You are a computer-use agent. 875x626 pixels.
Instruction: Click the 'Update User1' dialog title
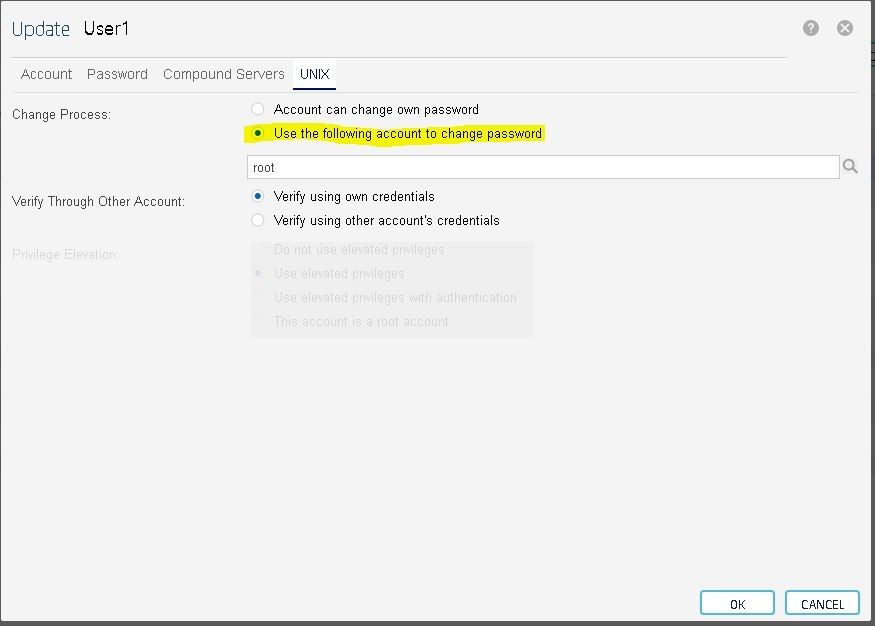click(70, 29)
